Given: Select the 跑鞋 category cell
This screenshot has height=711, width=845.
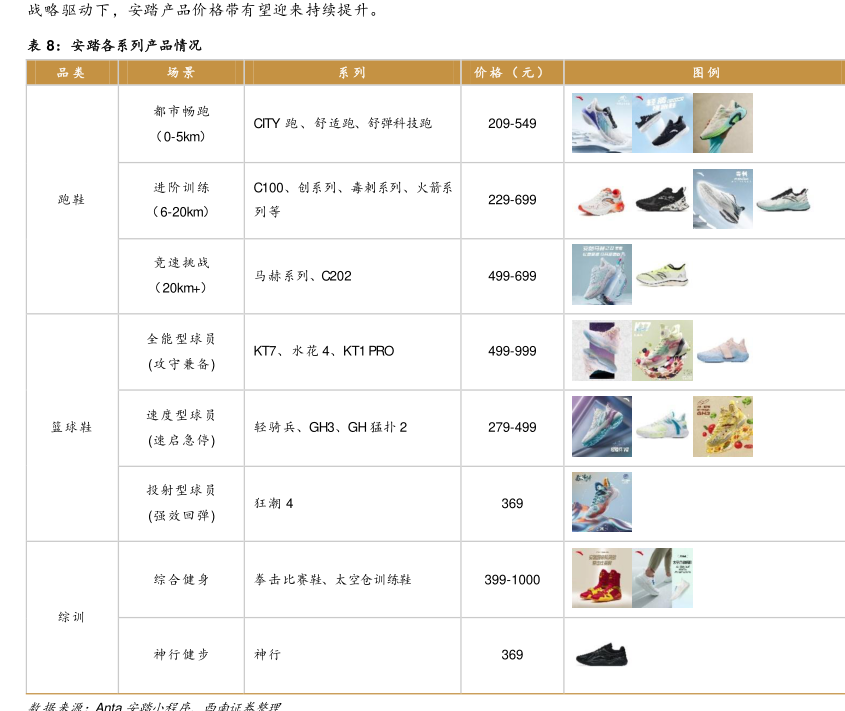Looking at the screenshot, I should point(71,200).
